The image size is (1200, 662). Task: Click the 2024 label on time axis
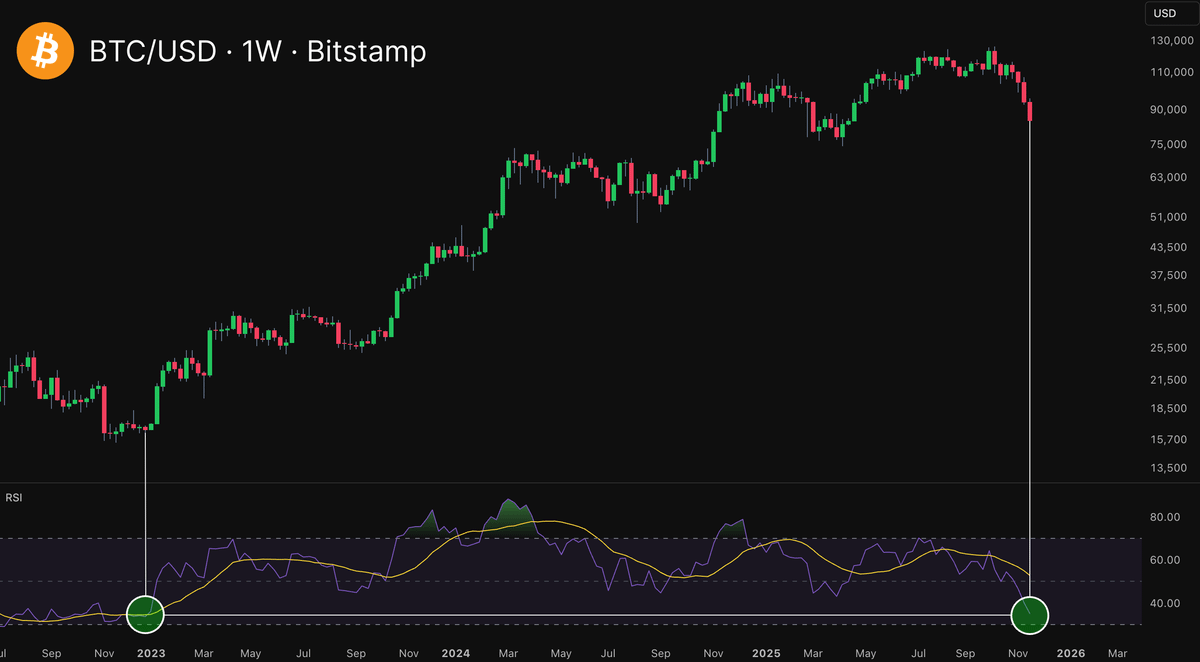coord(456,653)
